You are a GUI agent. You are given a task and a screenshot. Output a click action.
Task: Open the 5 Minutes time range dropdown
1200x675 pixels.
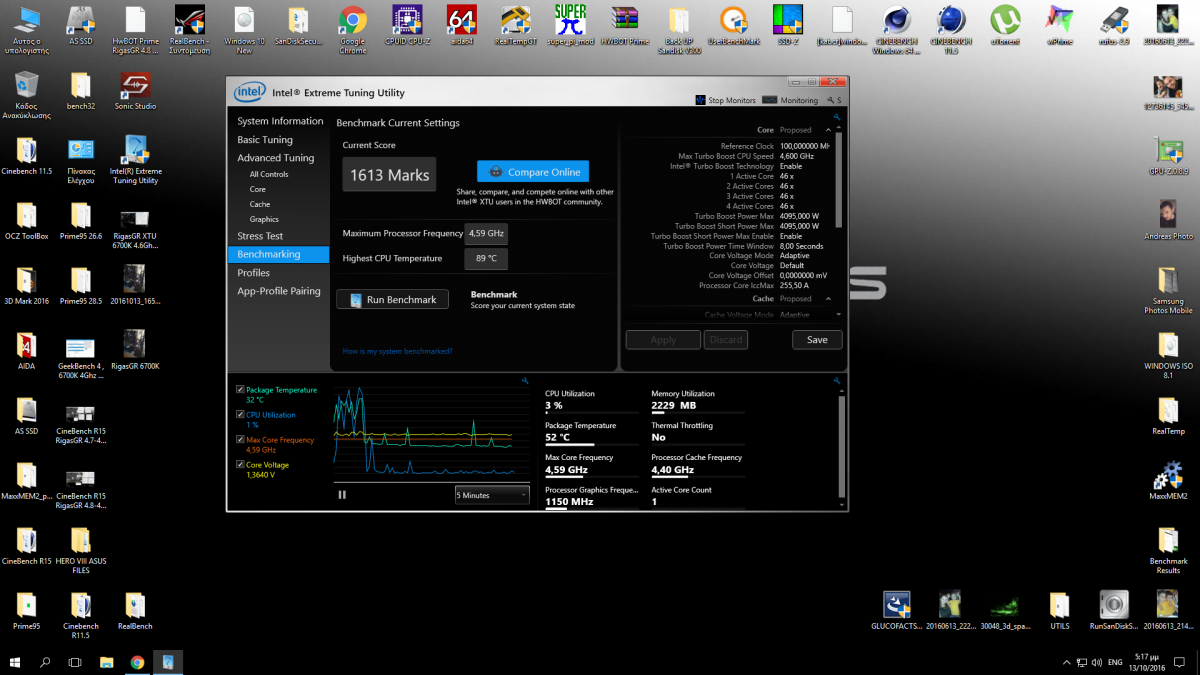tap(492, 494)
